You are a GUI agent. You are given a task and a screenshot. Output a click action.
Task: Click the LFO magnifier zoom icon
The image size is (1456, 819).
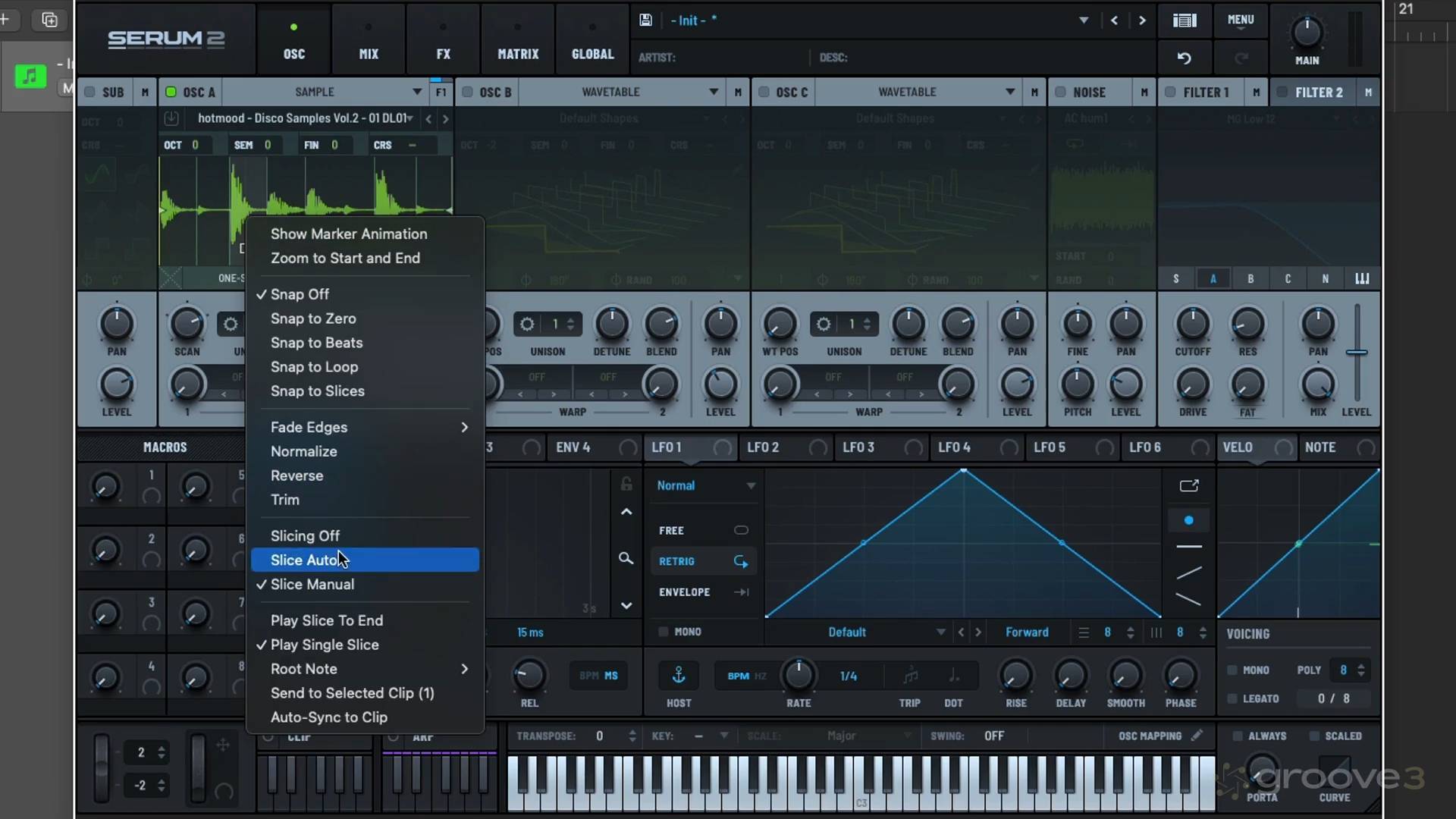[x=626, y=559]
